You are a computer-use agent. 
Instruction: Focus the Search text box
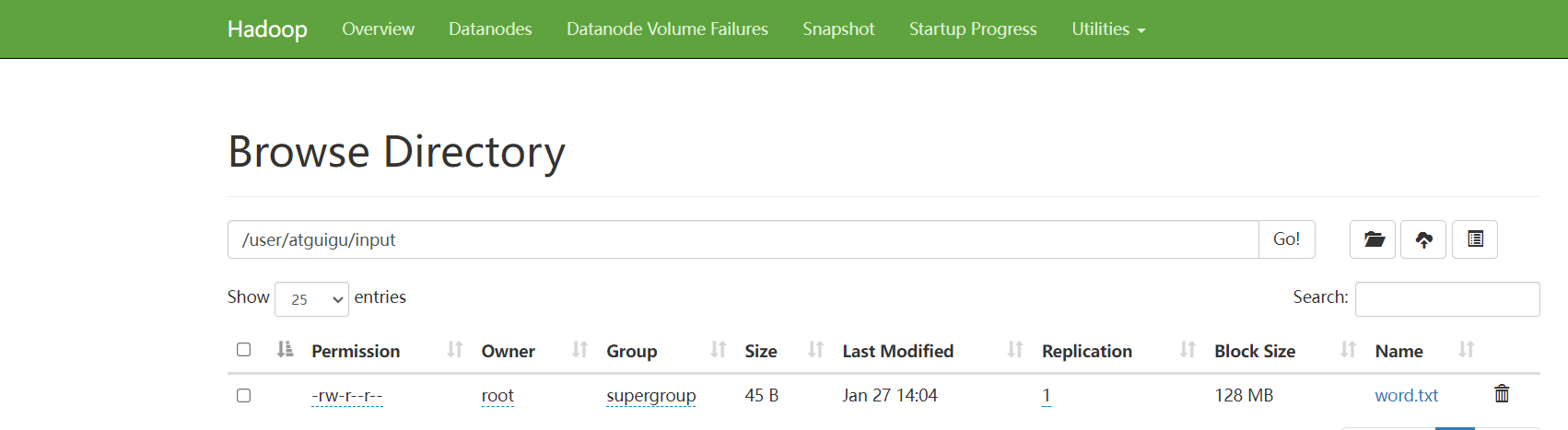click(x=1446, y=299)
